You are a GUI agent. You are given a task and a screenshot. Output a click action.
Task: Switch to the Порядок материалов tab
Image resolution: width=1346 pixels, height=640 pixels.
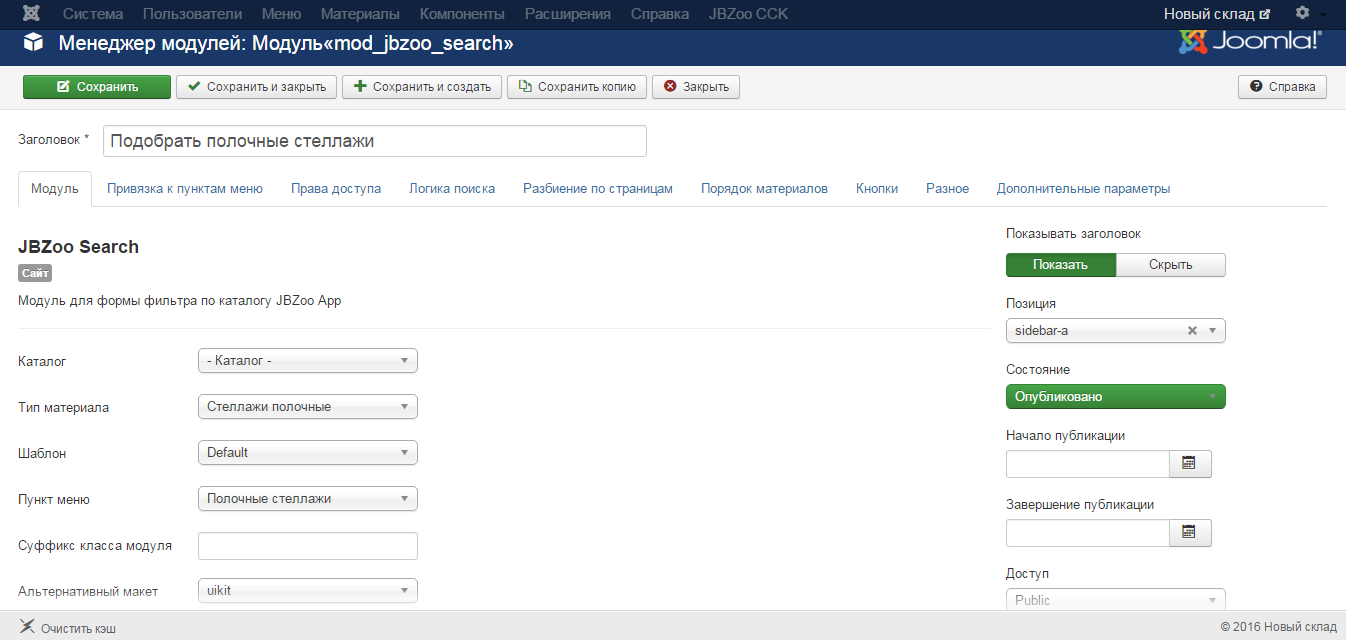pos(764,188)
